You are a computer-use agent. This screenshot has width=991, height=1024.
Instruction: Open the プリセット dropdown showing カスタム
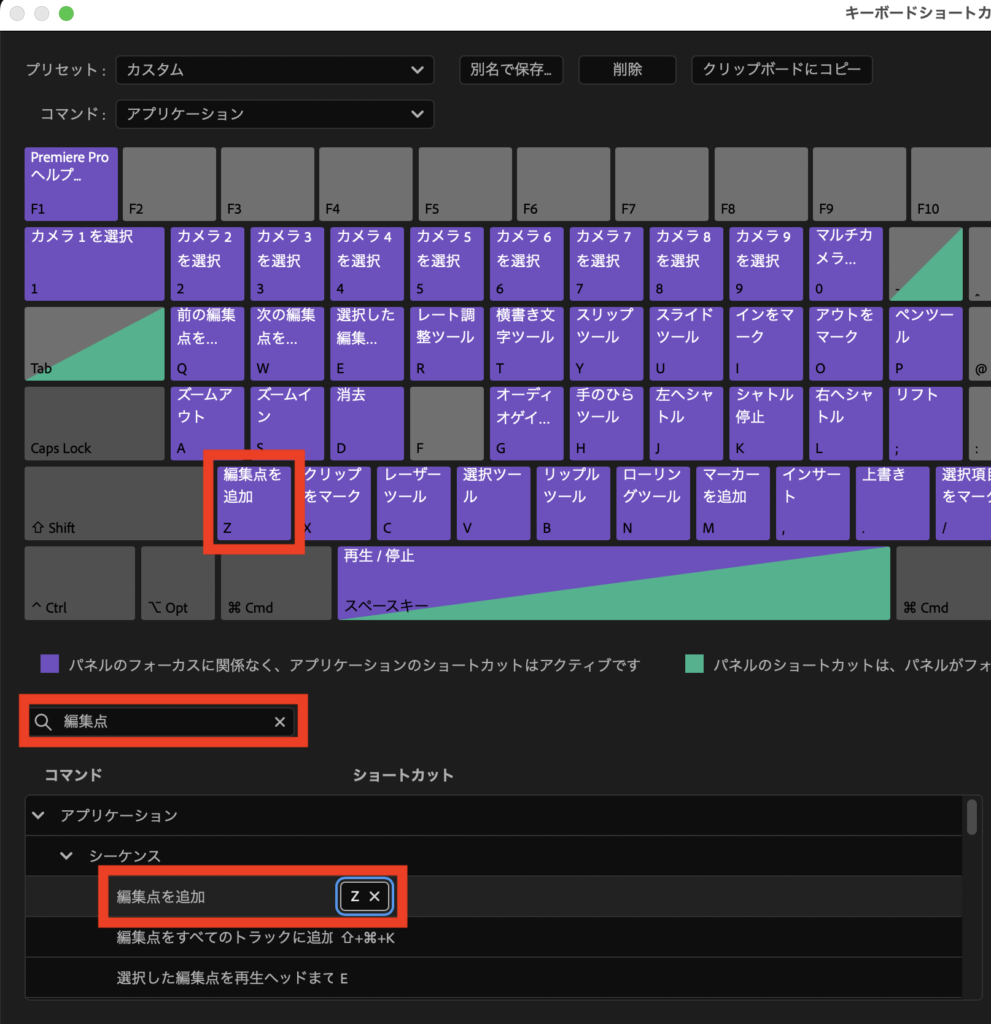point(274,70)
